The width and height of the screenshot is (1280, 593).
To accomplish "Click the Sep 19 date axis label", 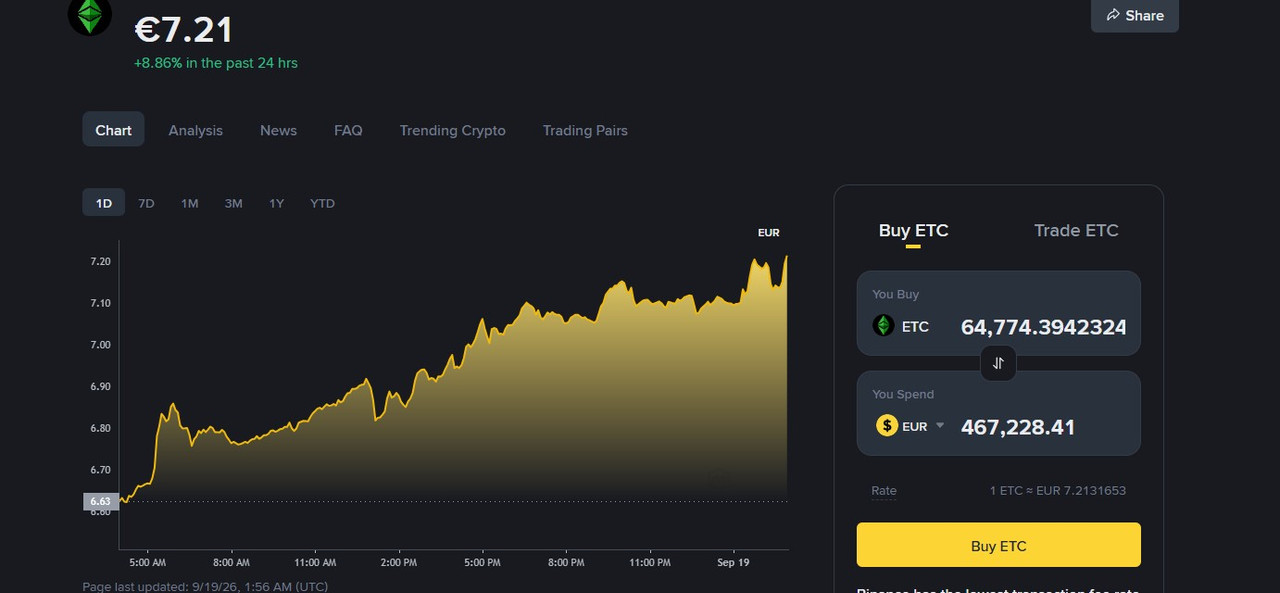I will pyautogui.click(x=733, y=563).
